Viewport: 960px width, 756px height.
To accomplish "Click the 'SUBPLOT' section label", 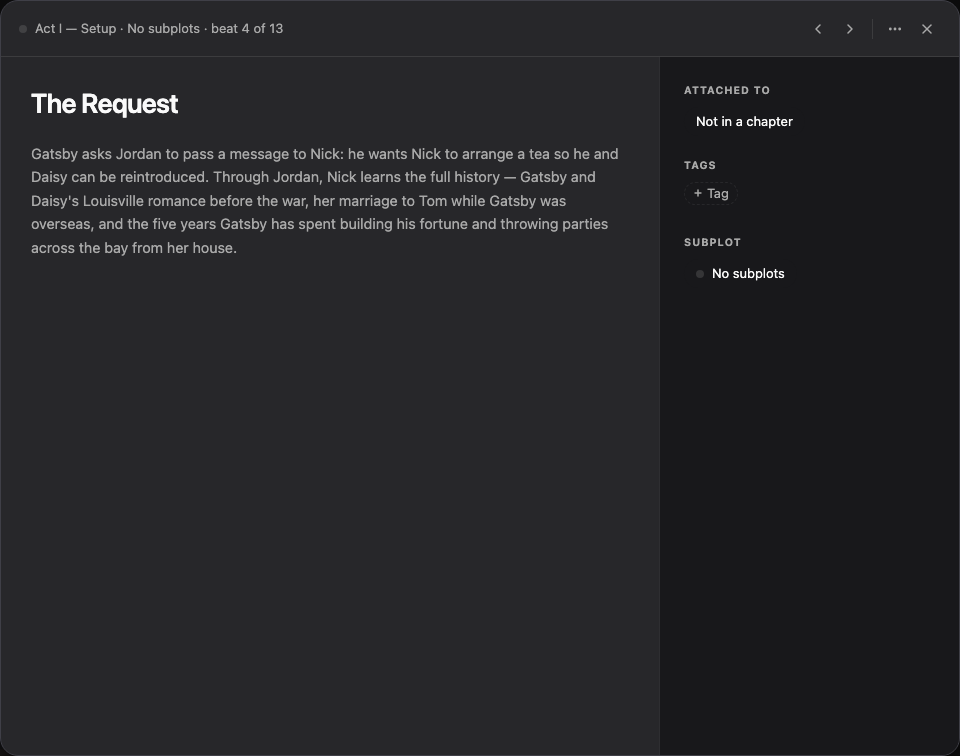I will point(712,242).
